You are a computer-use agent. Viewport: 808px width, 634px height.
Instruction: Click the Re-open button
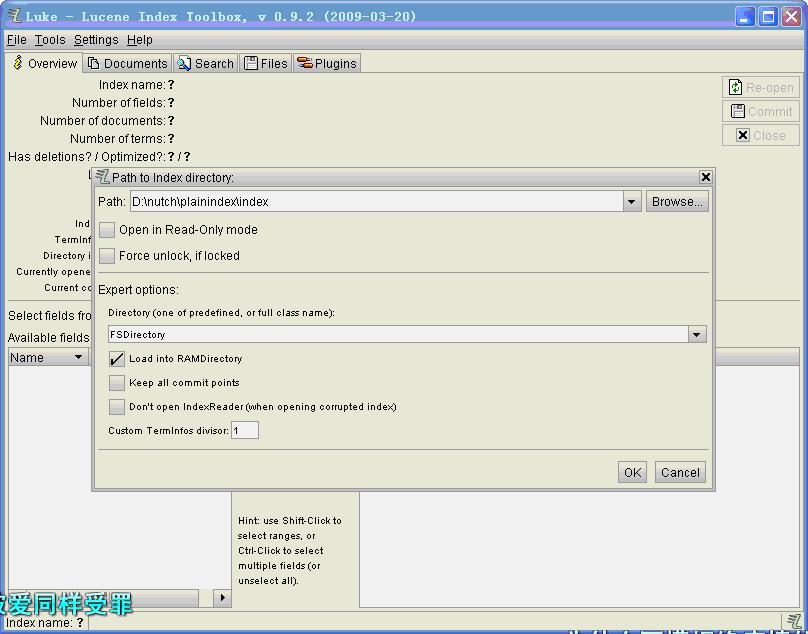click(761, 88)
